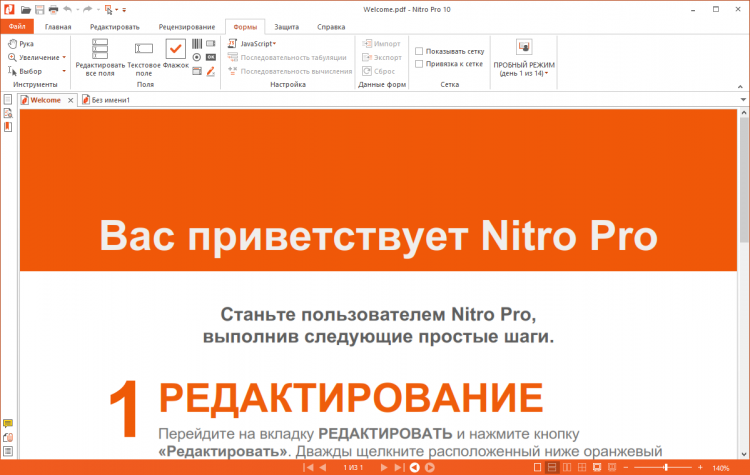This screenshot has width=750, height=475.
Task: Expand the Выбор dropdown arrow
Action: (x=64, y=71)
